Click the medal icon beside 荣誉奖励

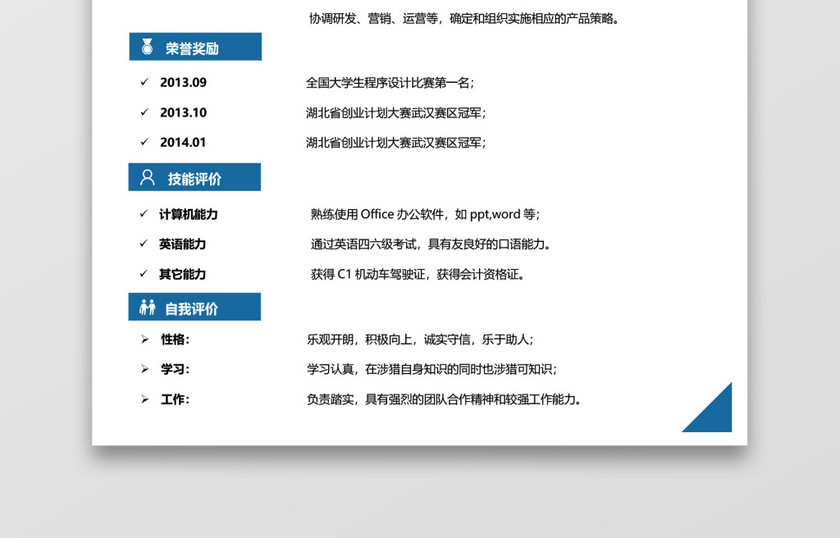147,47
